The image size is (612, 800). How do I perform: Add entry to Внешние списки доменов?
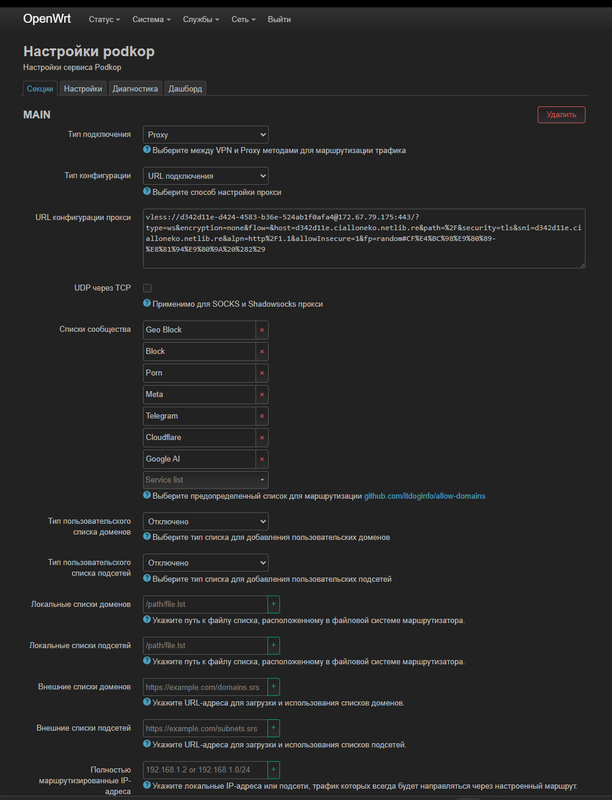pyautogui.click(x=273, y=687)
